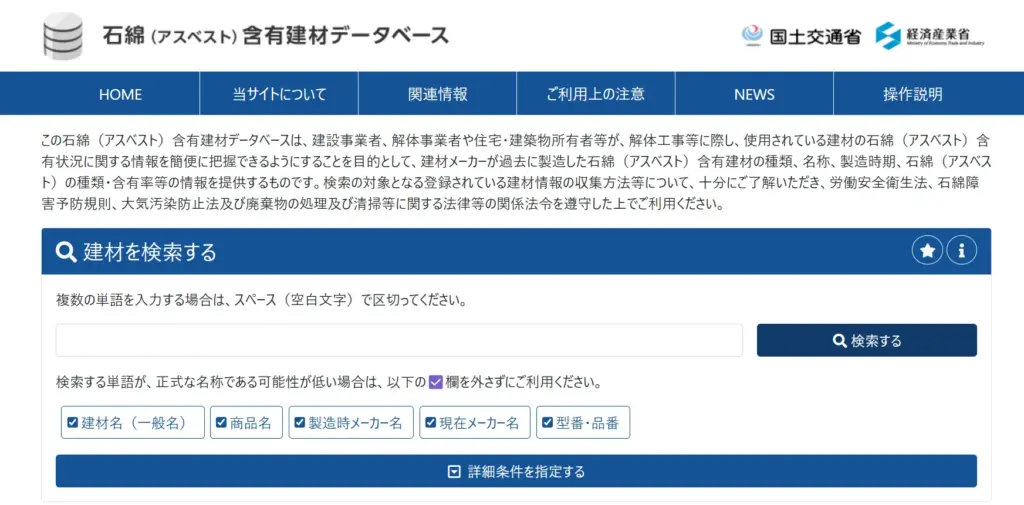Uncheck the 建材名（一般名） checkbox
Viewport: 1024px width, 505px height.
tap(72, 423)
